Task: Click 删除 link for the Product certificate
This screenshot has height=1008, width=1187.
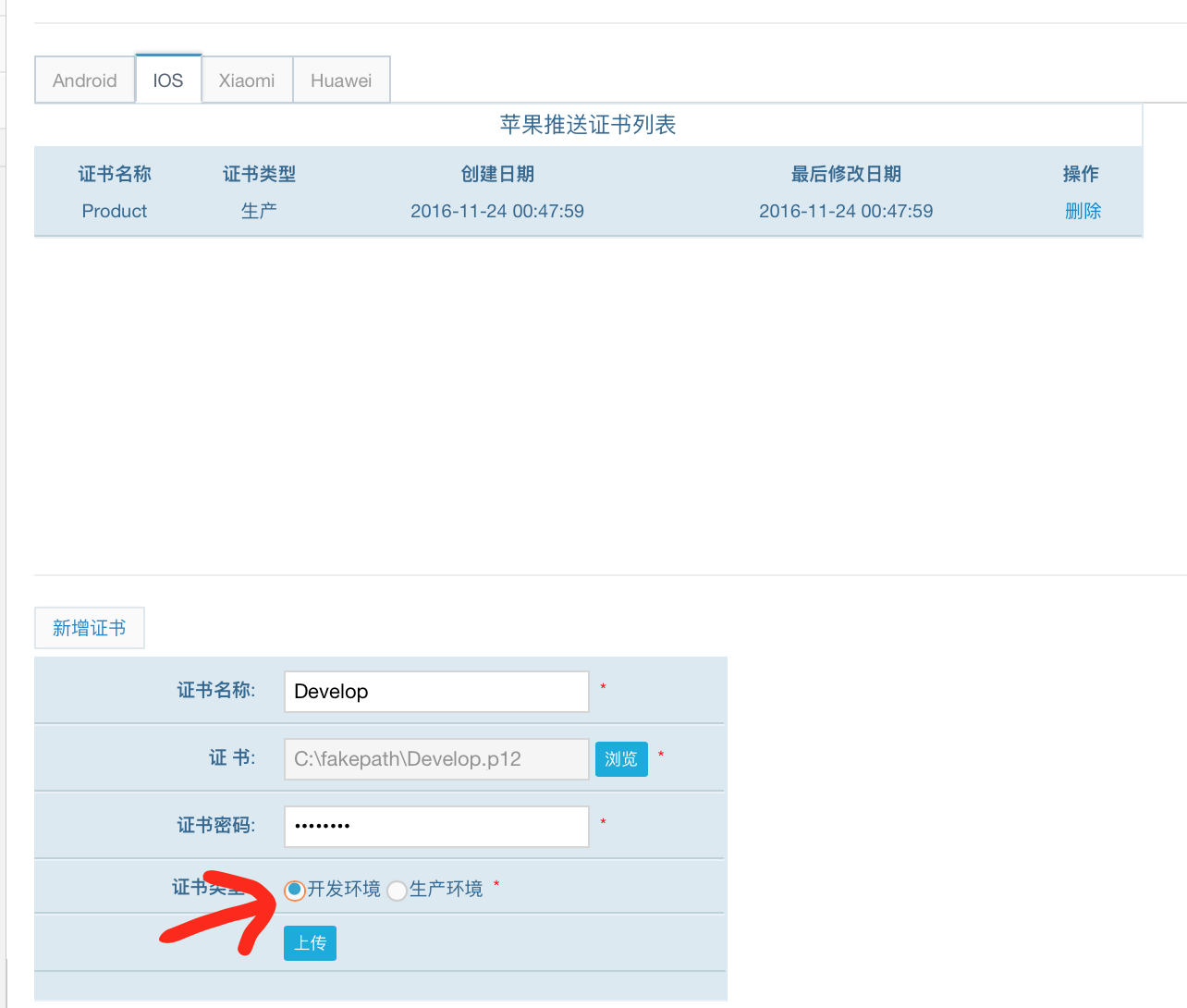Action: click(1083, 211)
